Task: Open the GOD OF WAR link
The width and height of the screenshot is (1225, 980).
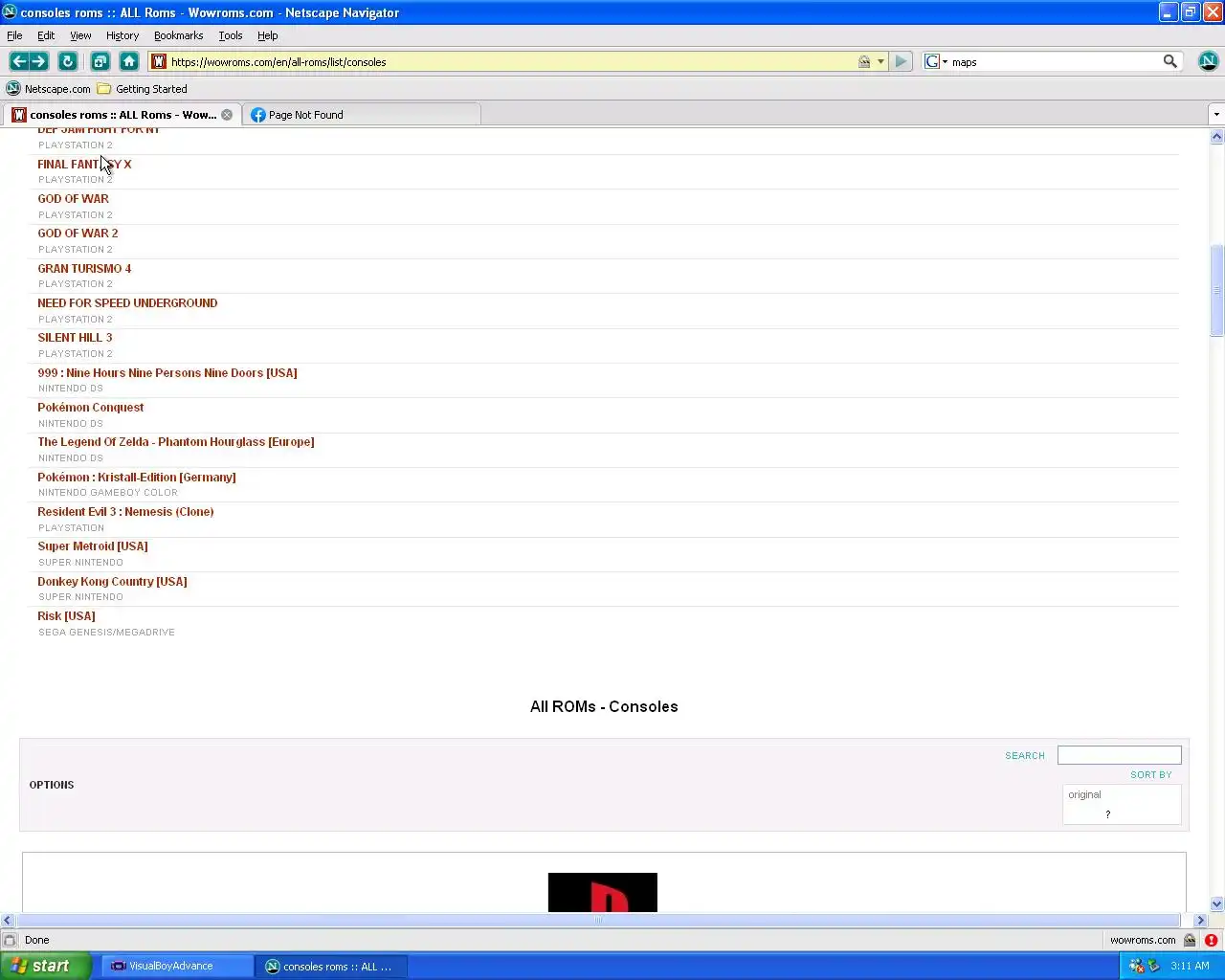Action: coord(73,199)
